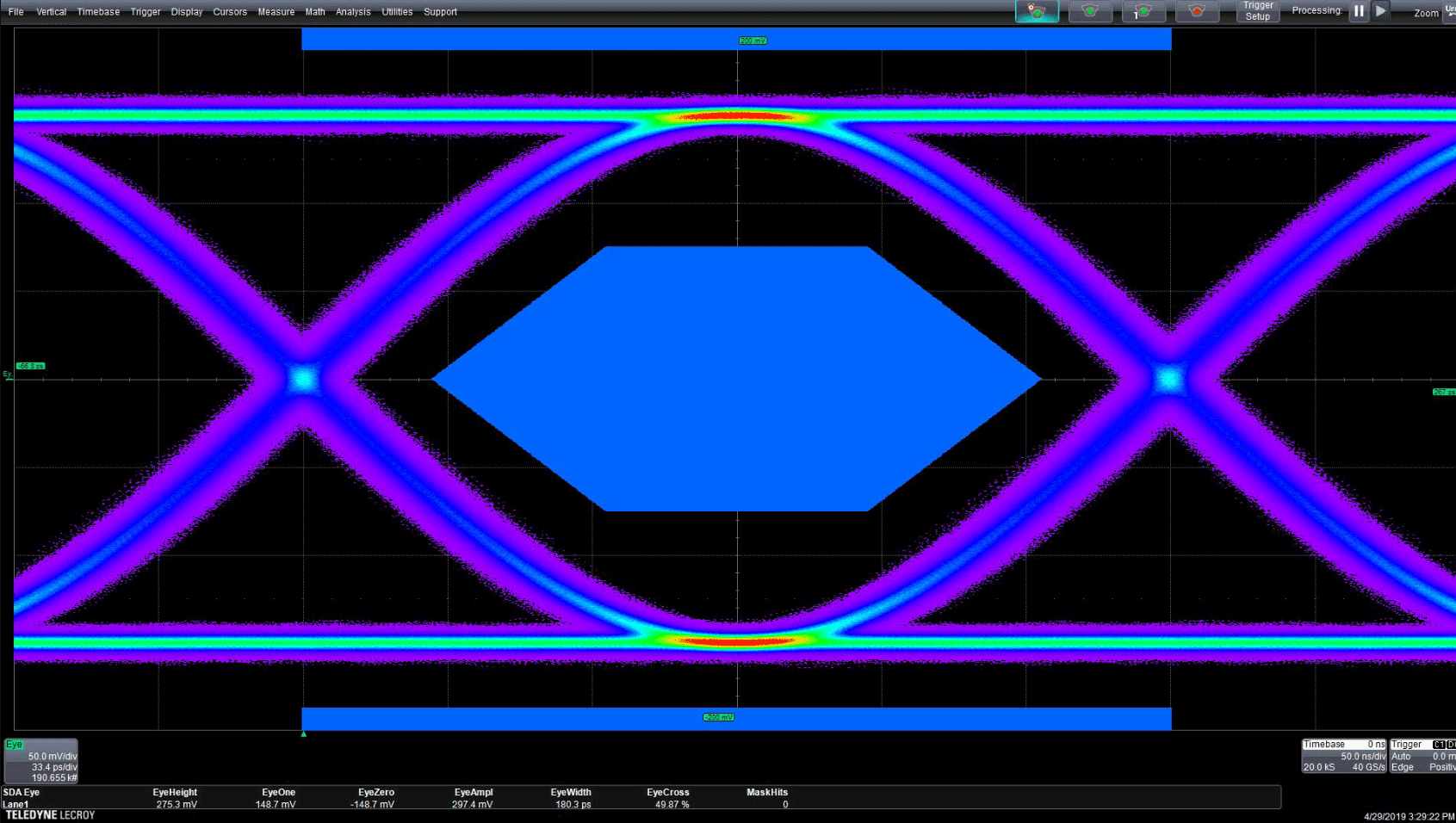The width and height of the screenshot is (1456, 823).
Task: Select the EyeZero column header
Action: coord(376,792)
